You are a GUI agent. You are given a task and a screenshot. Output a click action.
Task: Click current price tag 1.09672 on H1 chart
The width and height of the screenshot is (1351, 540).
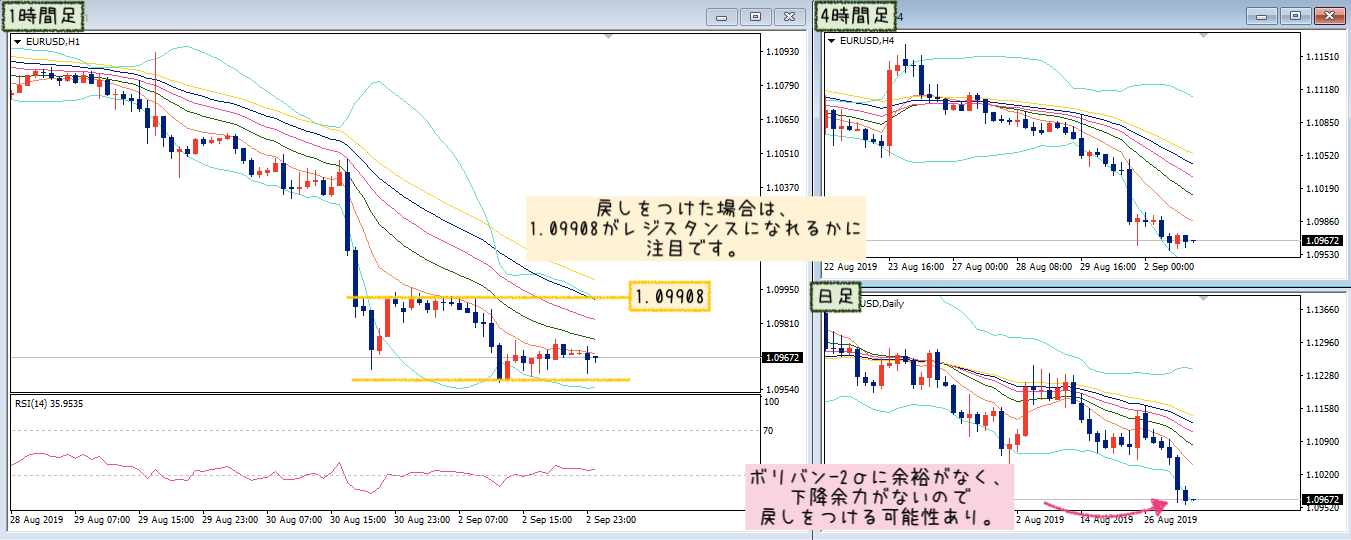coord(780,357)
